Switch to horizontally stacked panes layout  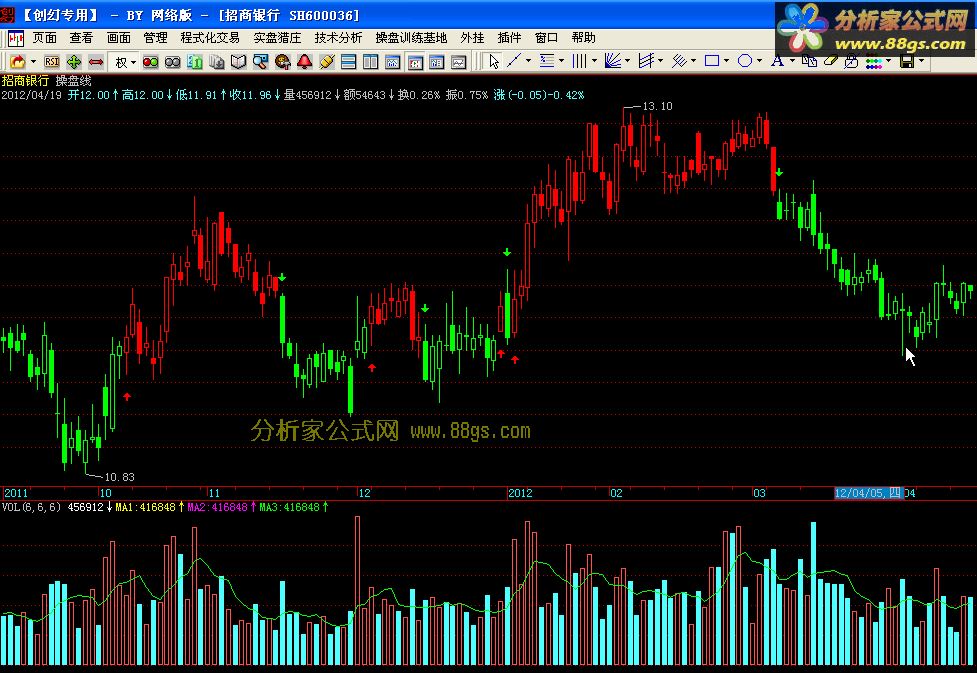[x=349, y=62]
